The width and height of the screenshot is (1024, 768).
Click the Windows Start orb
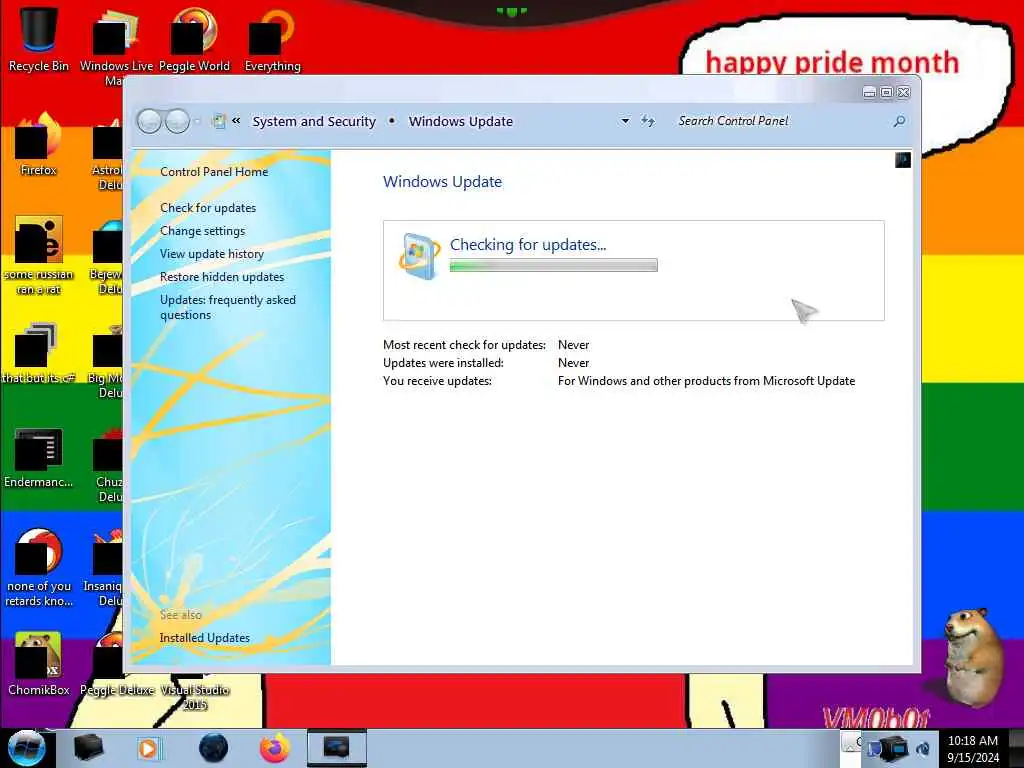26,748
